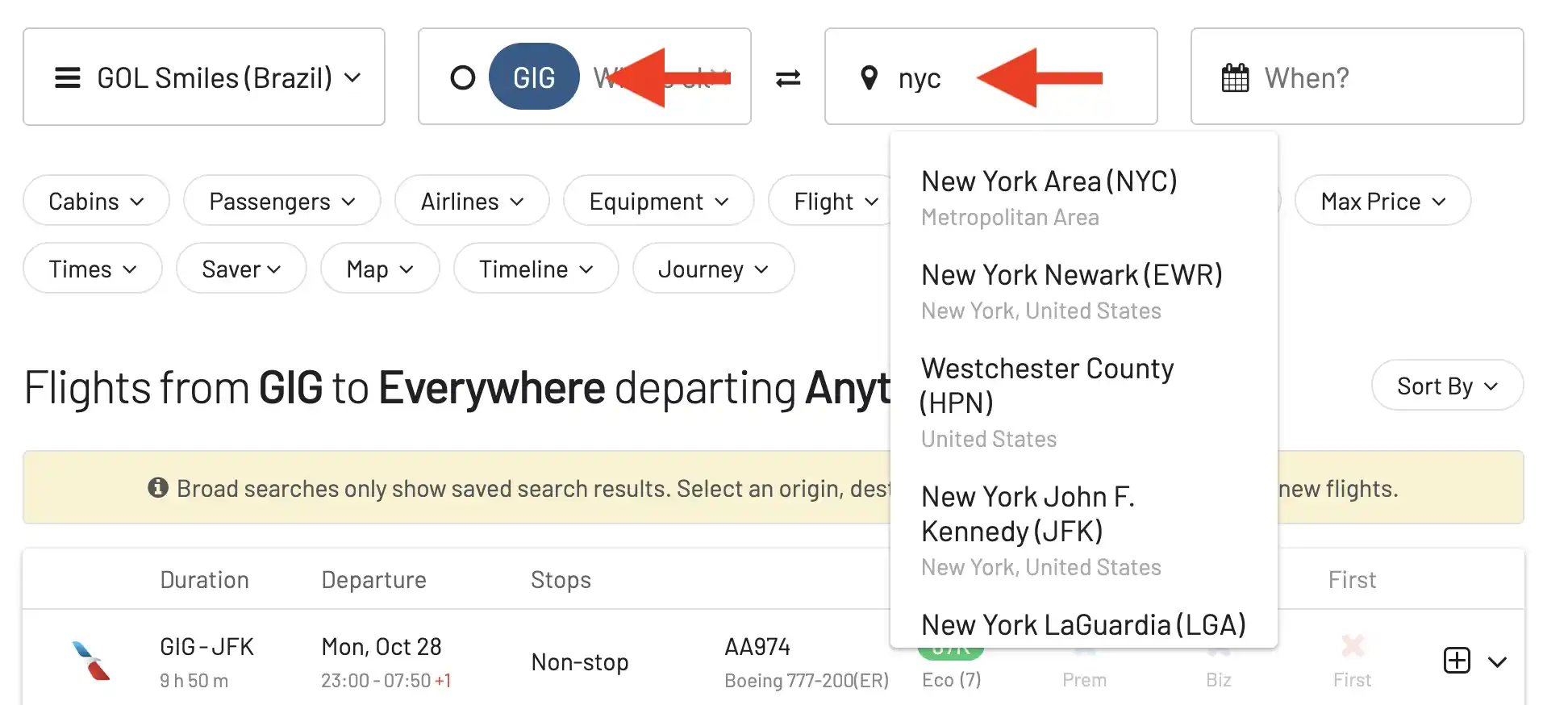This screenshot has height=705, width=1568.
Task: Click the Eco (7) availability cell
Action: click(952, 680)
